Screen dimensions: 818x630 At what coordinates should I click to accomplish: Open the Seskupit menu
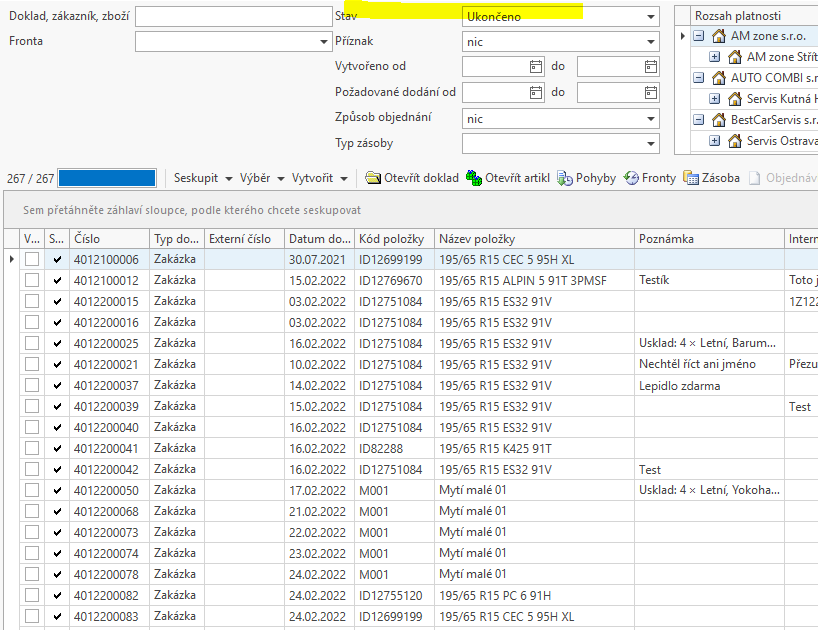[x=203, y=178]
